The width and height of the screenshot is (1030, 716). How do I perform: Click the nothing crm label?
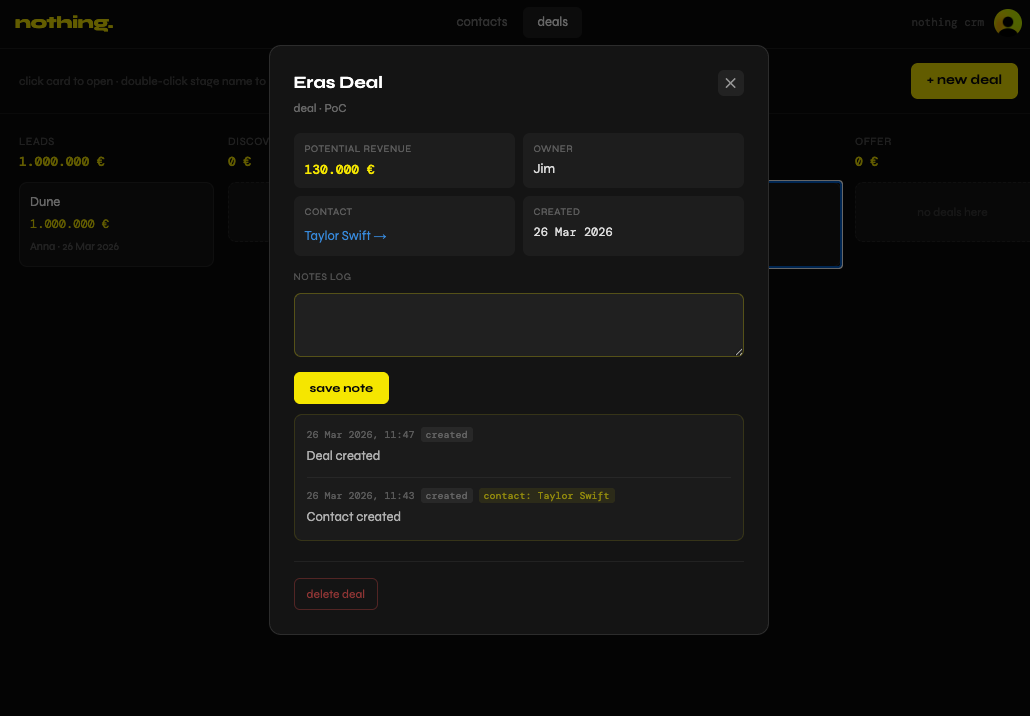pyautogui.click(x=947, y=22)
